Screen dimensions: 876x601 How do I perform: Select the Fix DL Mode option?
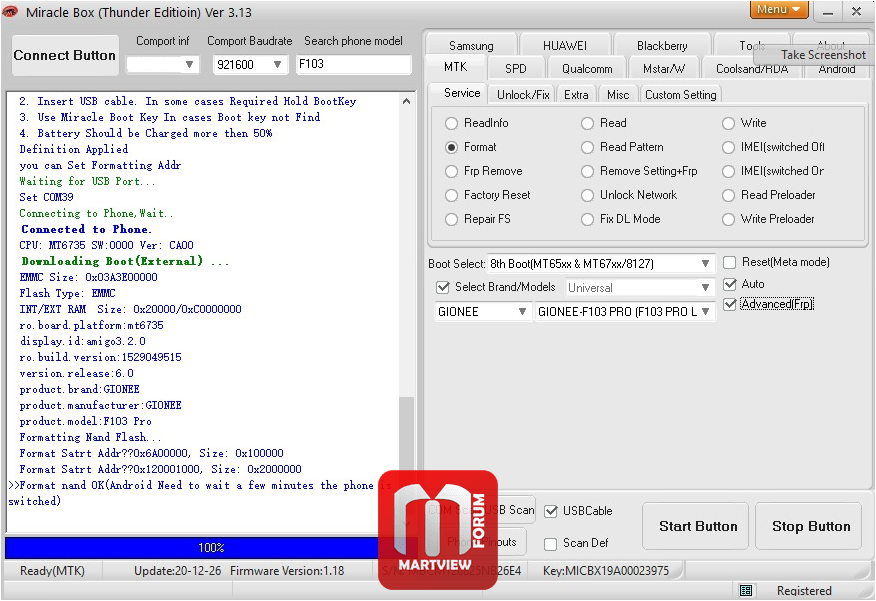[587, 219]
